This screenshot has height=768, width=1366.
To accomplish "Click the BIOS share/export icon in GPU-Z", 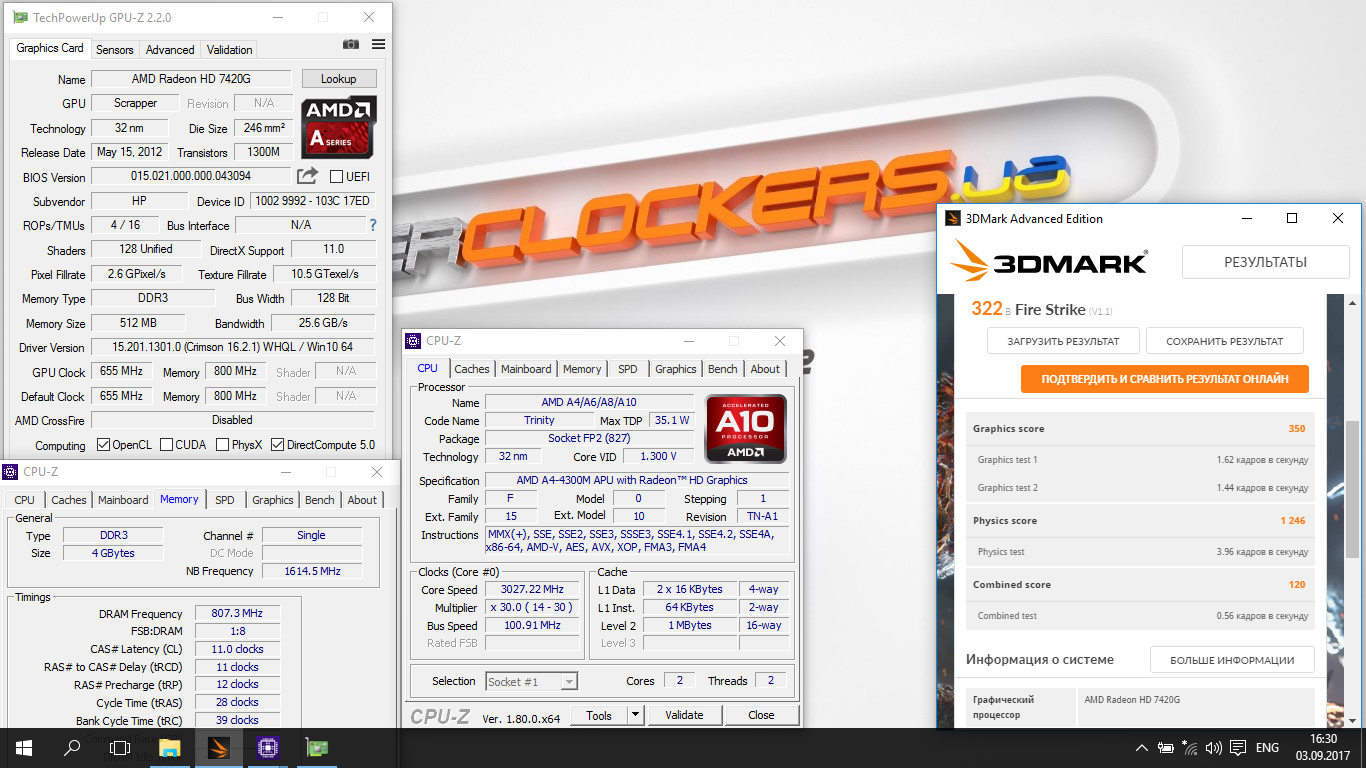I will click(x=308, y=176).
